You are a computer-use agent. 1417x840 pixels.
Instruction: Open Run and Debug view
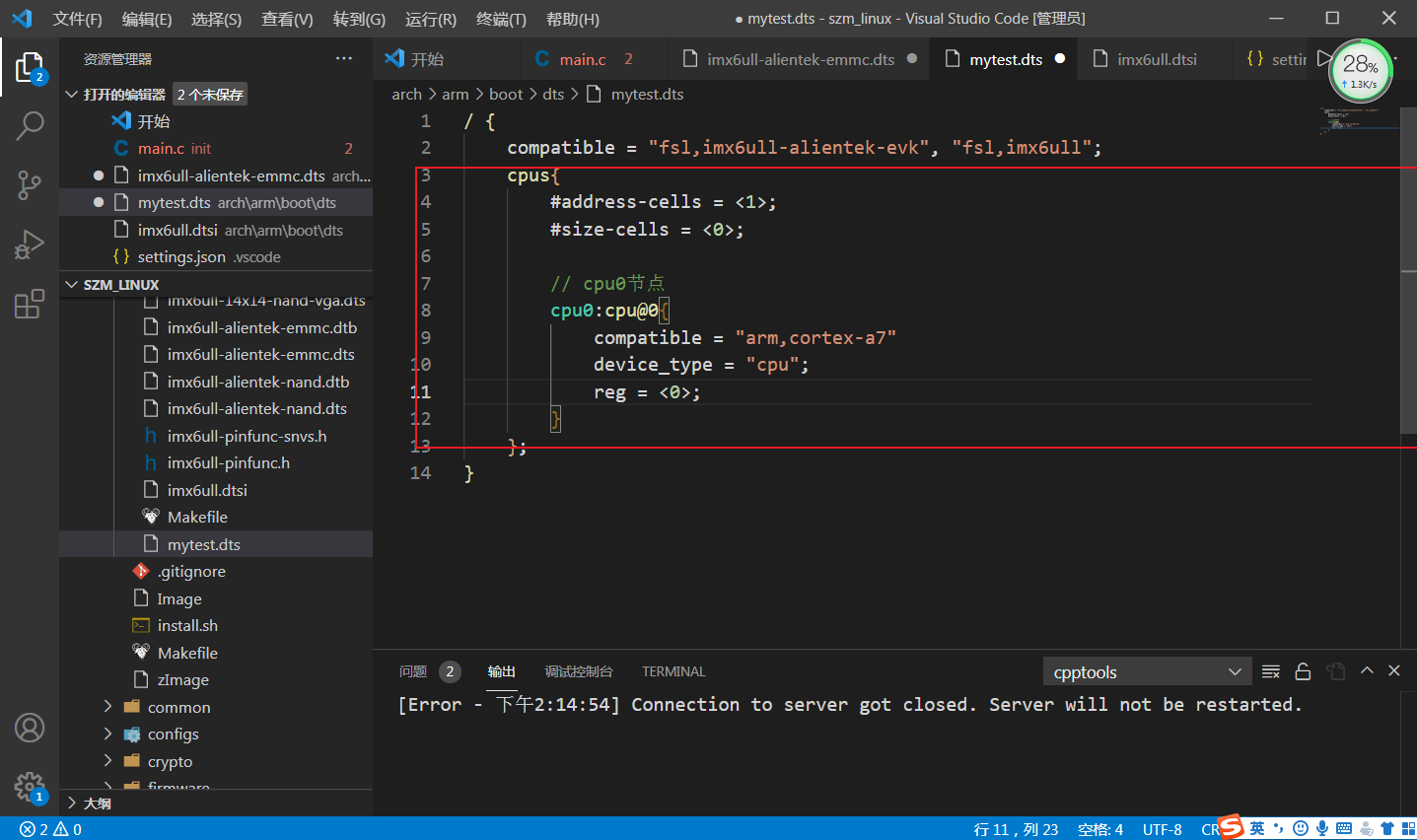pyautogui.click(x=30, y=244)
